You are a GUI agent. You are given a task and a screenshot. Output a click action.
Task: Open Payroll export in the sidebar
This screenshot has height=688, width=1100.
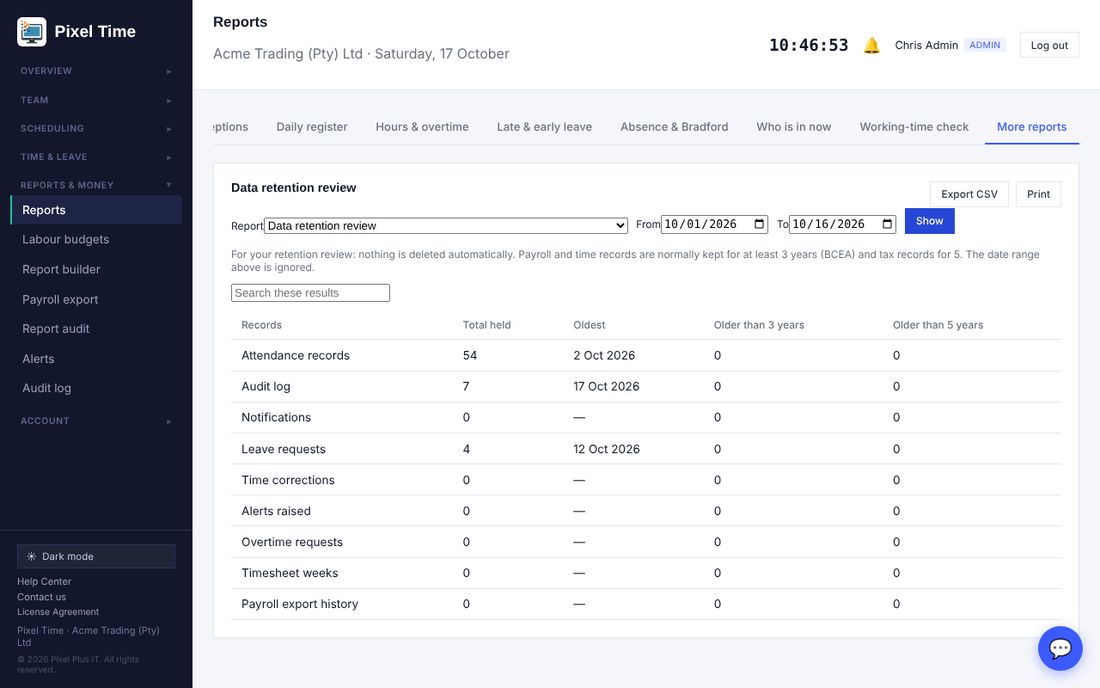click(96, 299)
